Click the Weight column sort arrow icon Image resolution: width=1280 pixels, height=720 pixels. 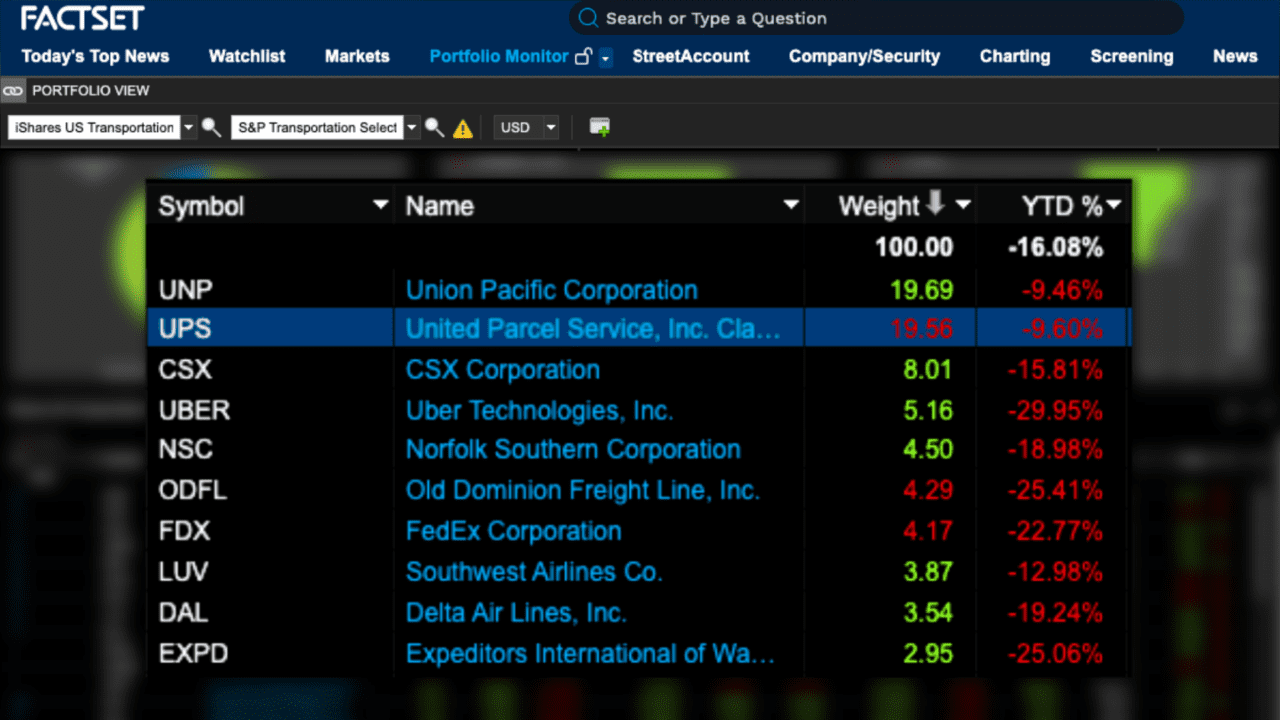click(x=935, y=204)
